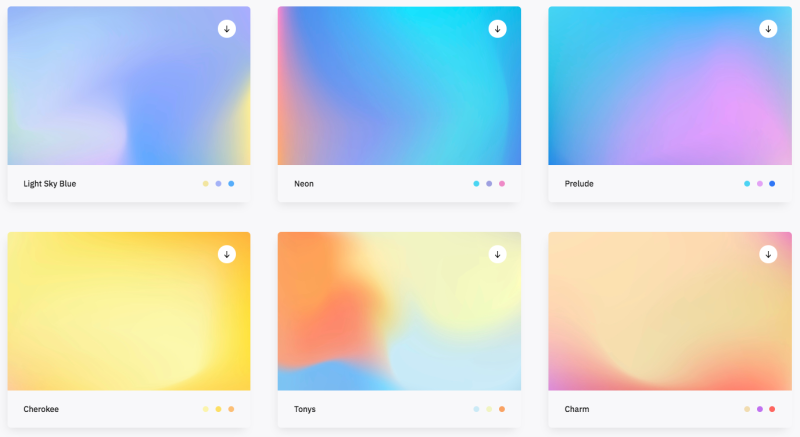Pick the red dot on Charm card

coord(772,409)
